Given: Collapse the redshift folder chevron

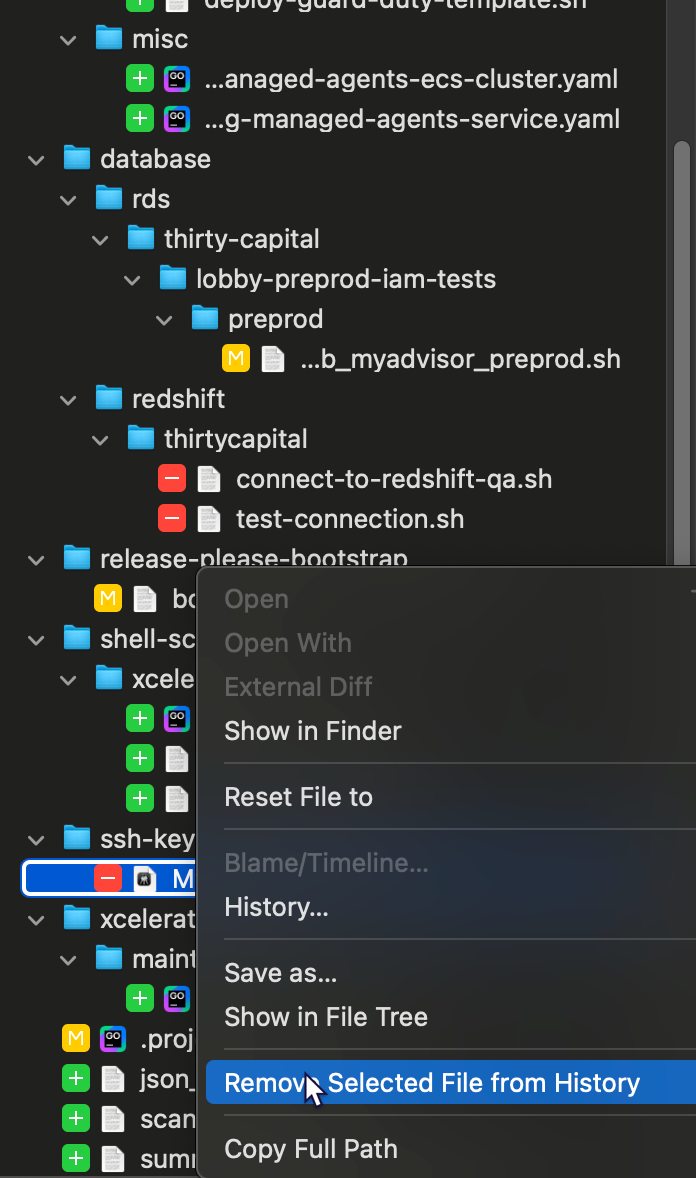Looking at the screenshot, I should pos(69,399).
